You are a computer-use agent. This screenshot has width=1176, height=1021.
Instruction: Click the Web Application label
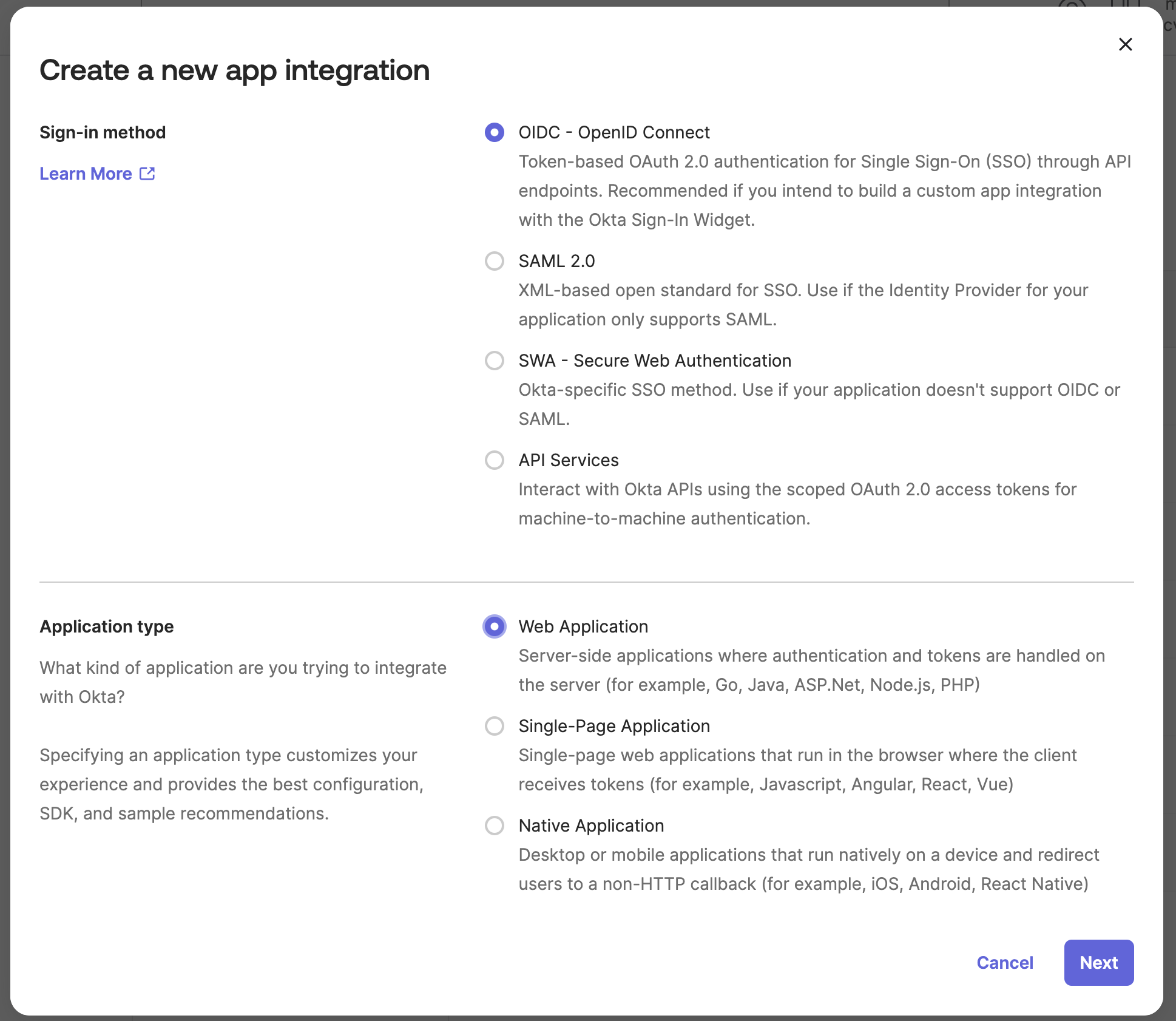coord(583,626)
